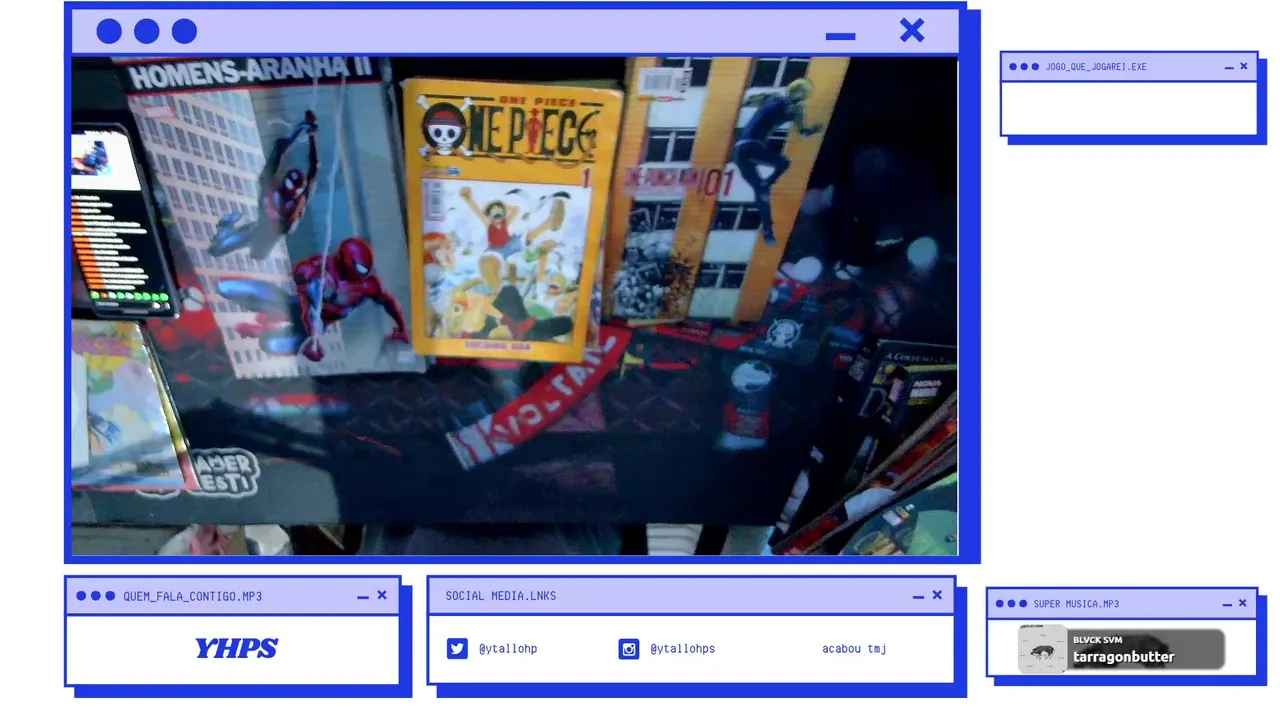Click the SOCIAL MEDIA.LNKS title

pos(501,596)
